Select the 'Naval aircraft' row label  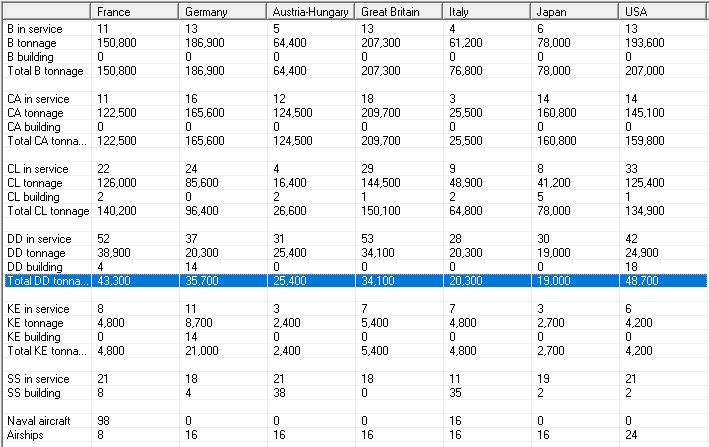click(x=39, y=421)
